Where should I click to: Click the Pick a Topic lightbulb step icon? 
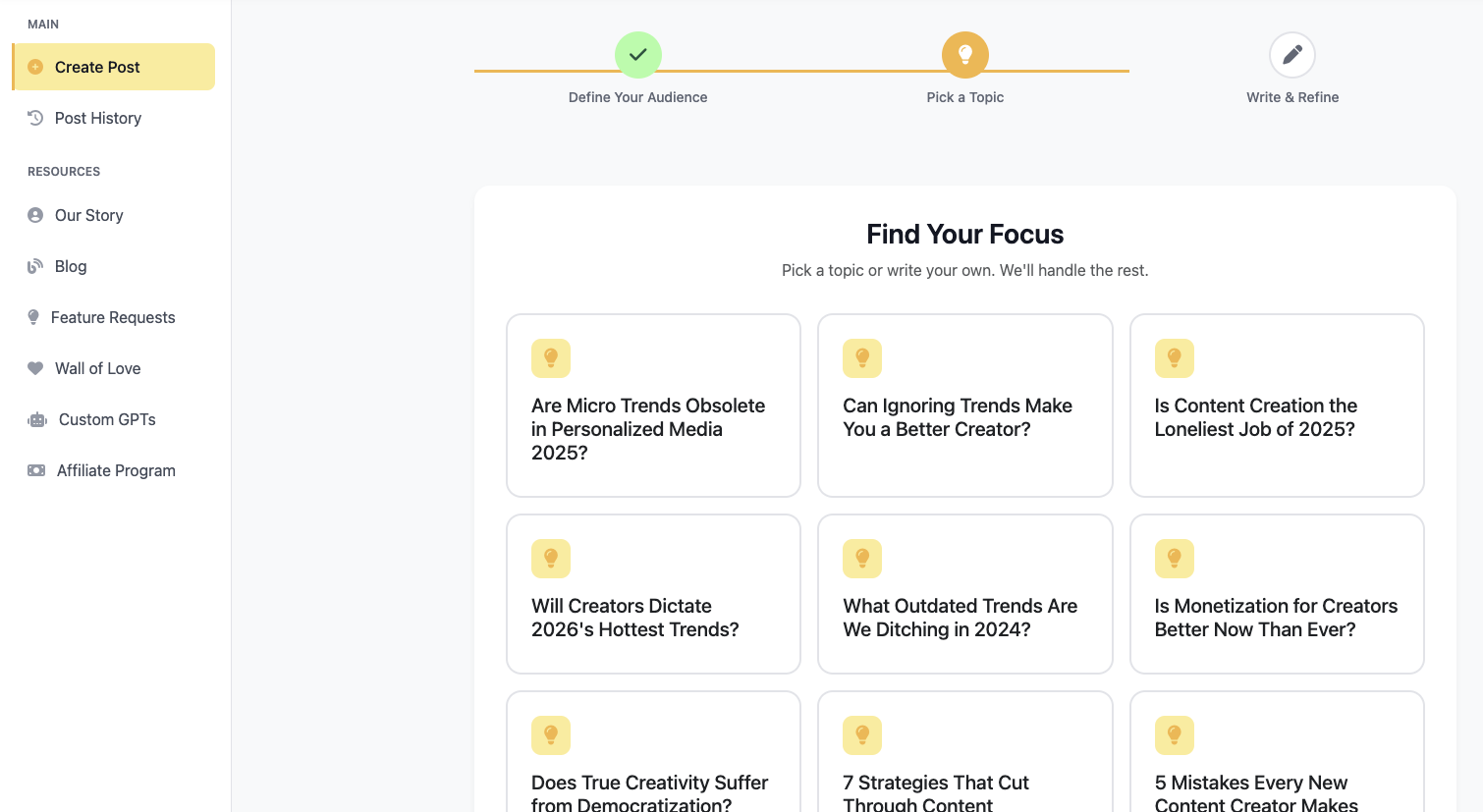pos(965,55)
